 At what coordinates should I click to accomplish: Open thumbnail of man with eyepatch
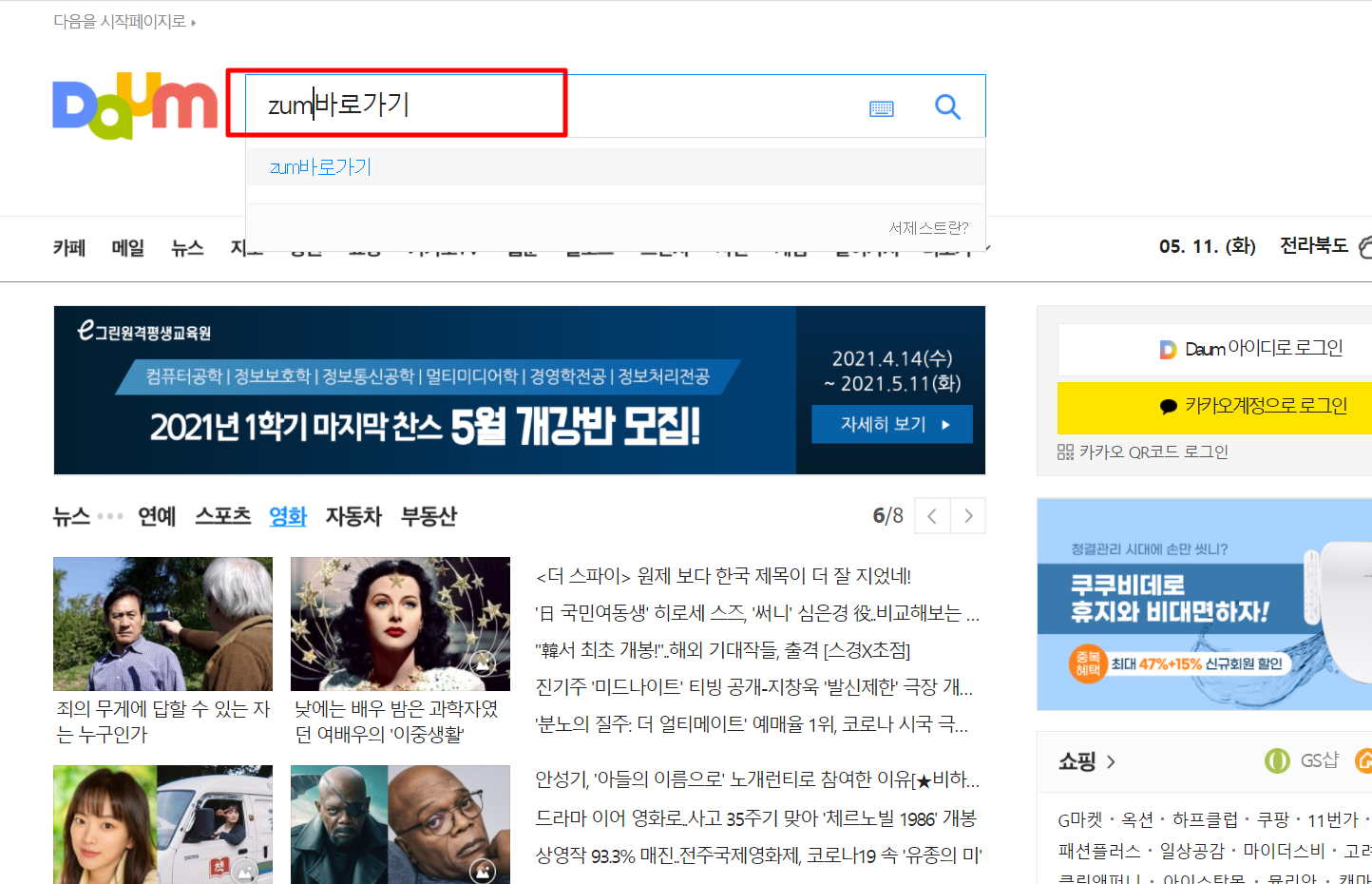pos(400,824)
